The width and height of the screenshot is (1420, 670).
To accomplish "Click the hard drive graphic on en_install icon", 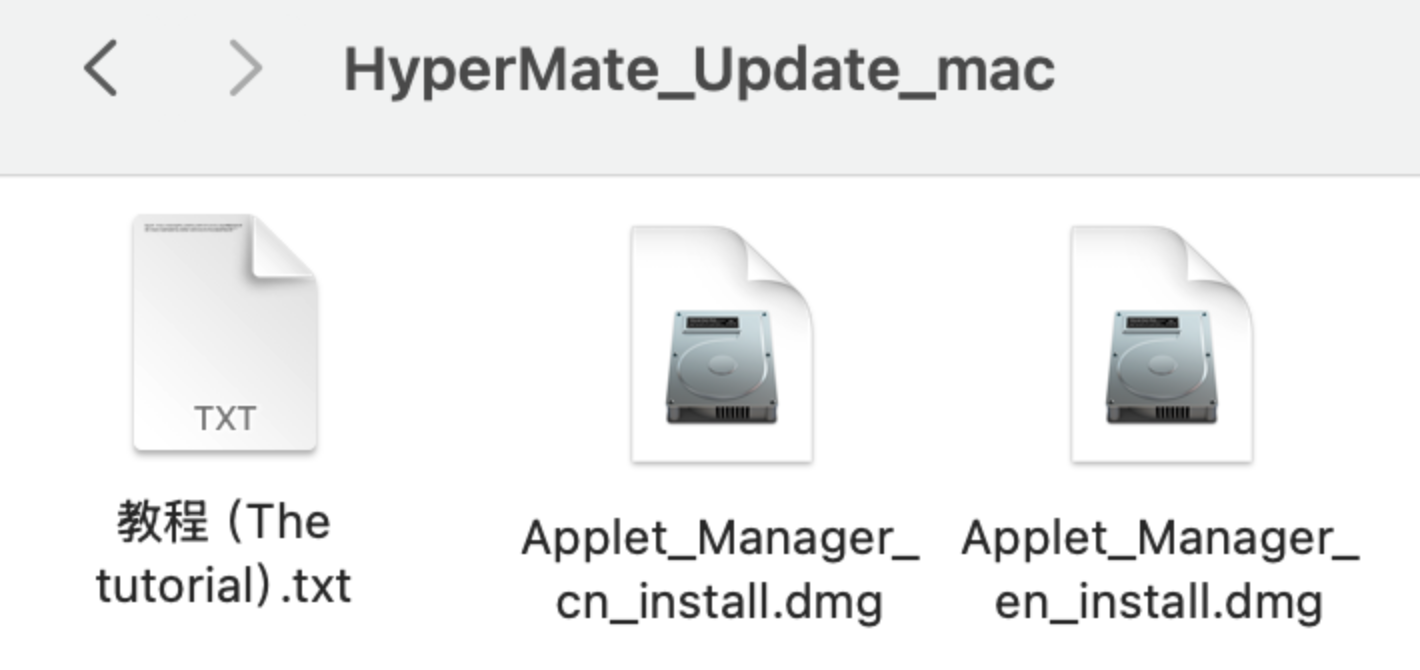I will coord(1161,368).
